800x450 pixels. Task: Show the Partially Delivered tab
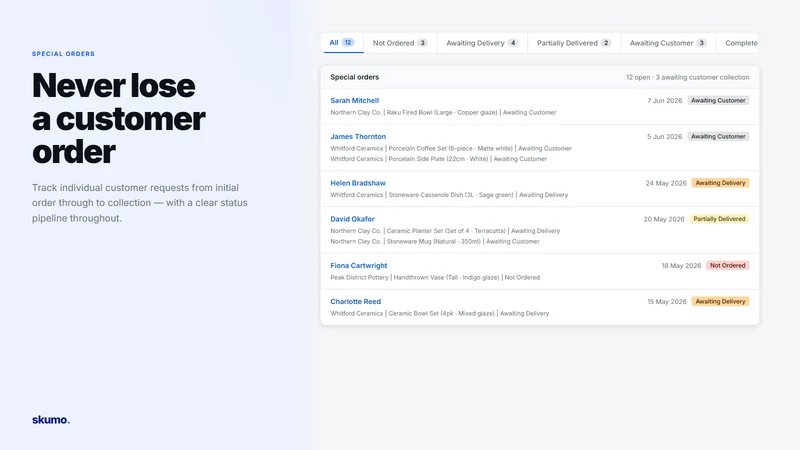pos(573,43)
